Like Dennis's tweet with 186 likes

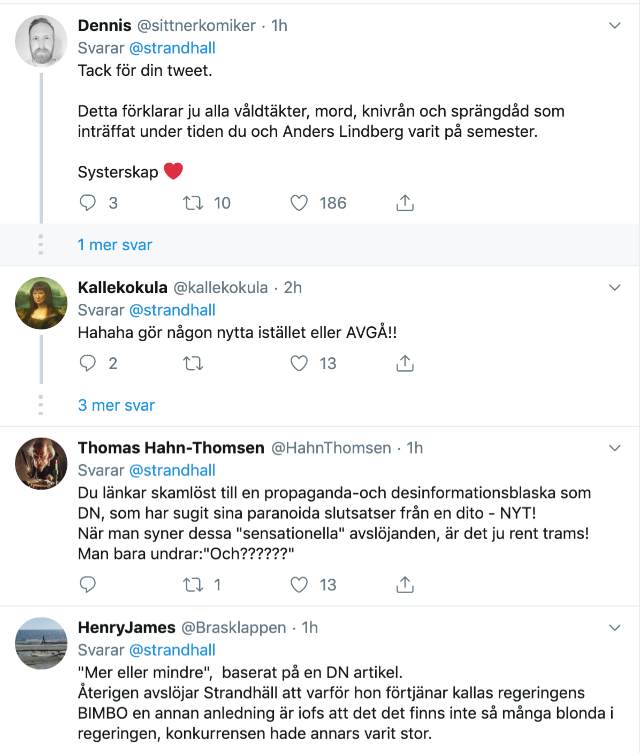tap(299, 203)
